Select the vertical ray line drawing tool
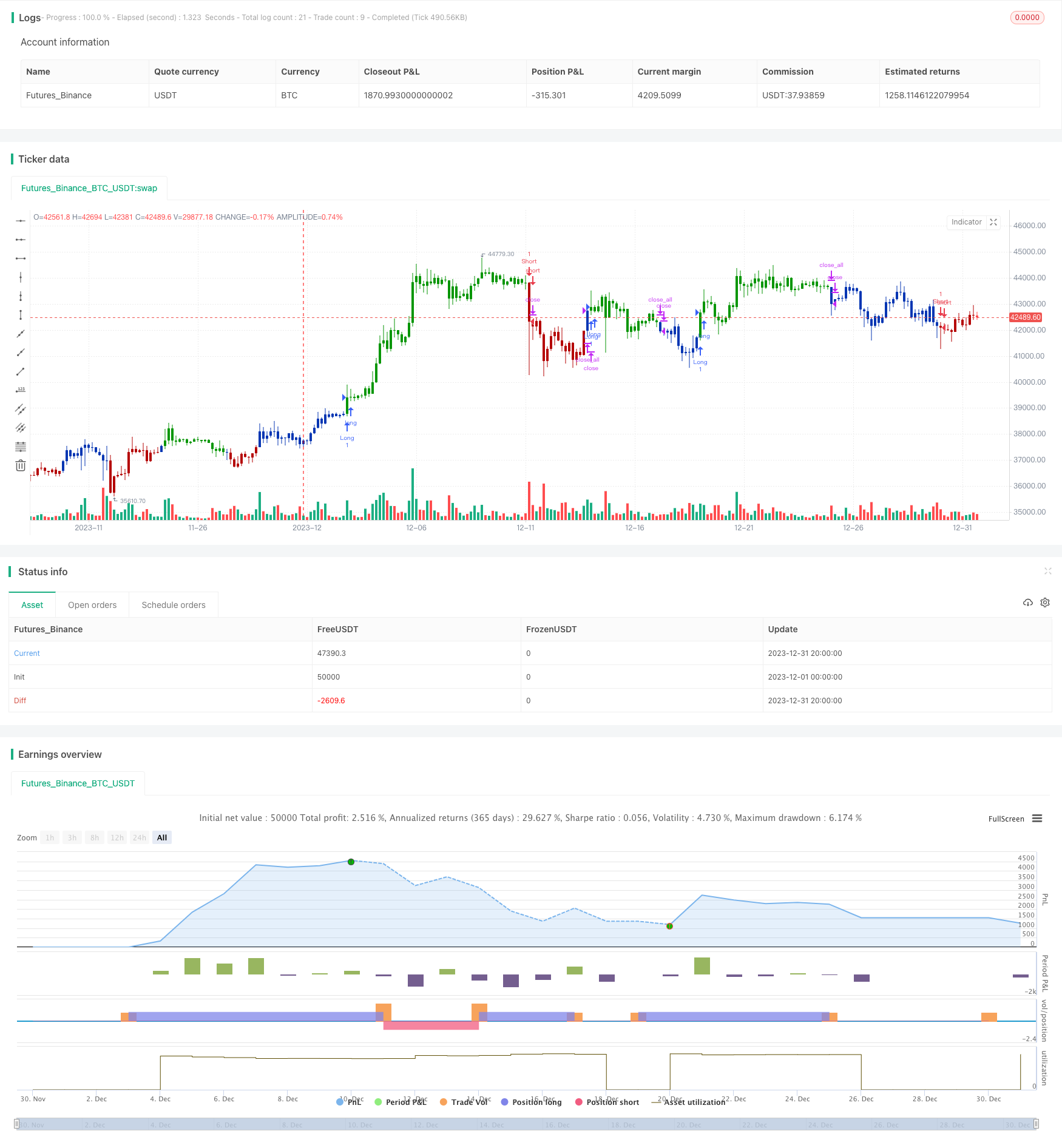 (x=21, y=296)
